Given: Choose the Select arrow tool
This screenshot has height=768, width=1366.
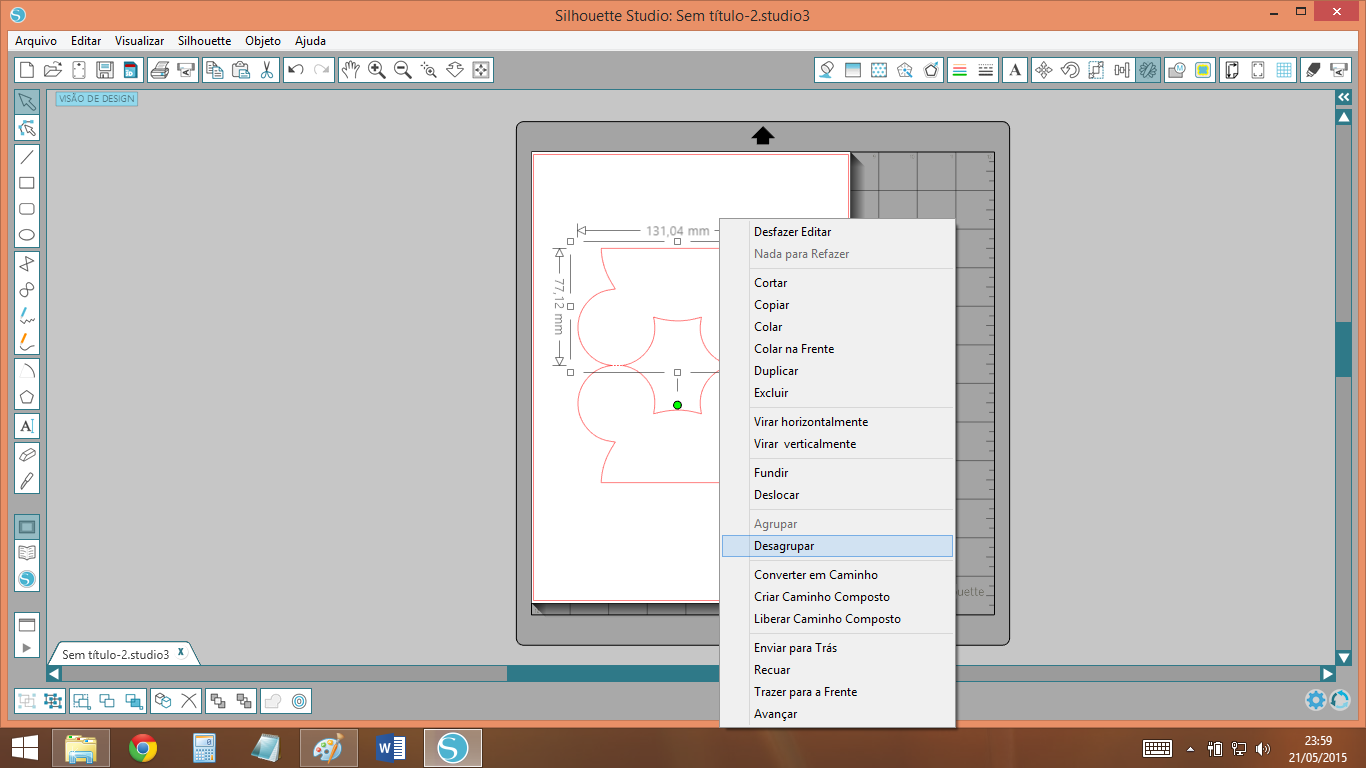Looking at the screenshot, I should (27, 102).
